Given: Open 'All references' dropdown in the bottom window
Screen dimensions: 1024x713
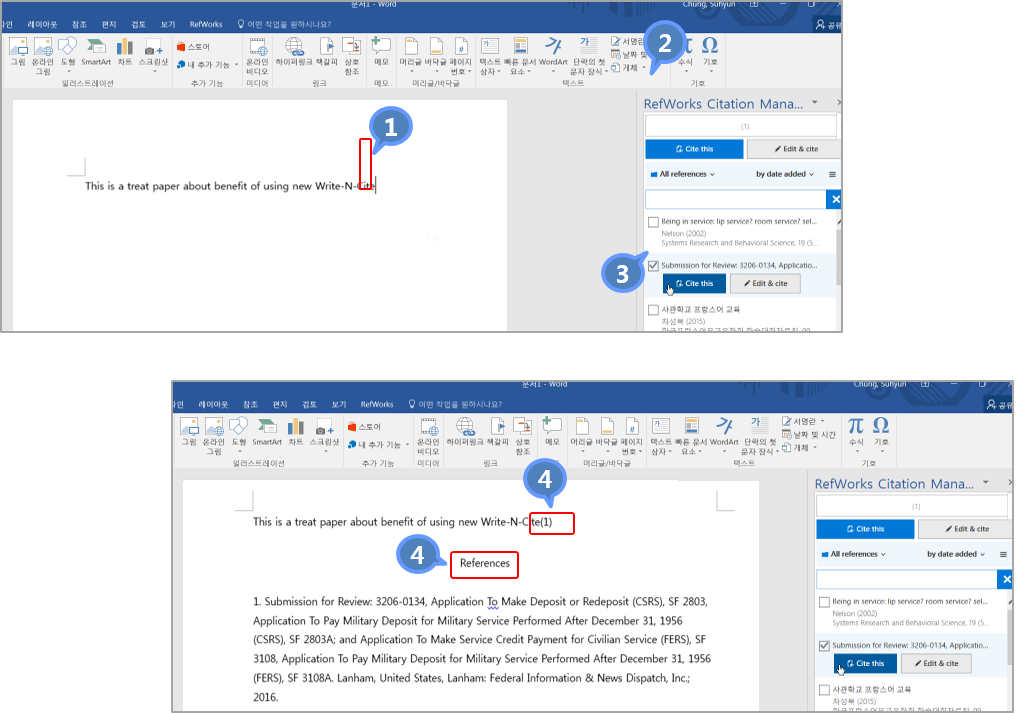Looking at the screenshot, I should pyautogui.click(x=854, y=554).
